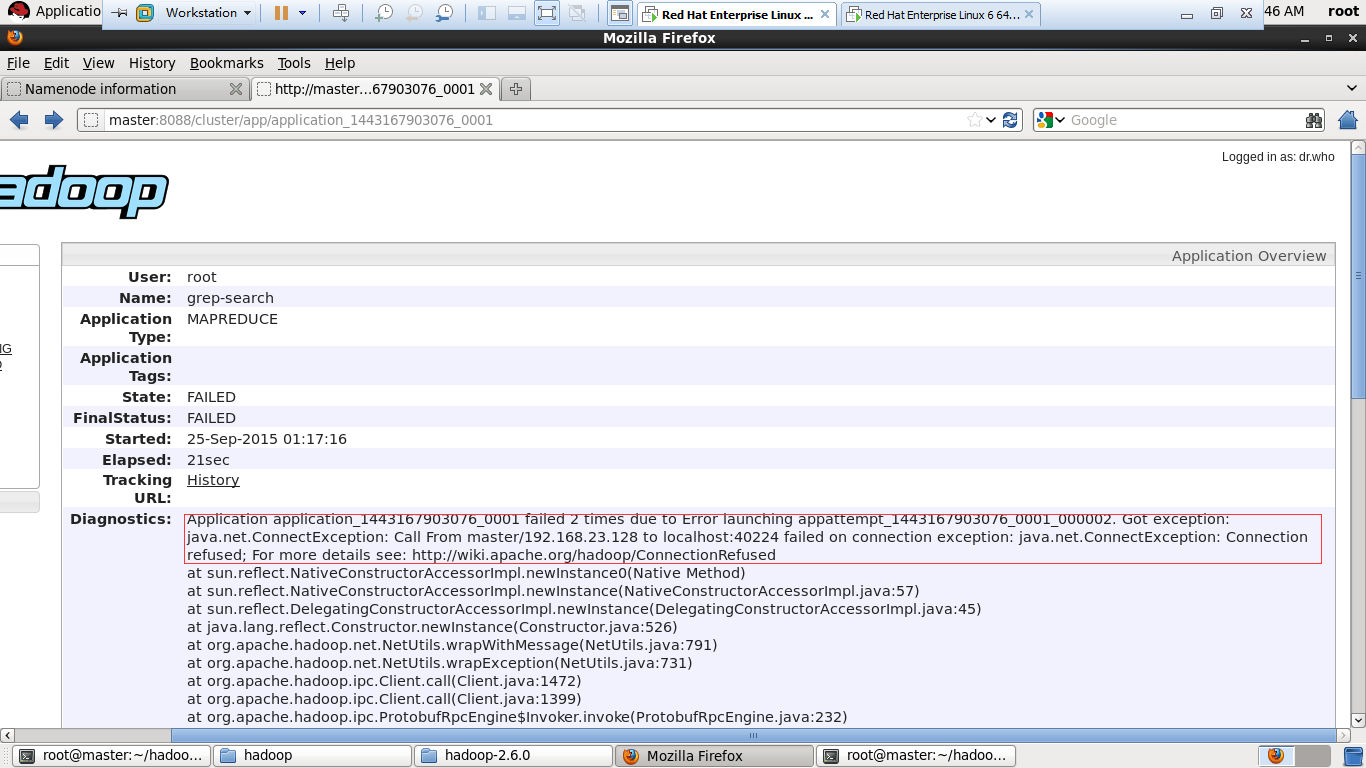Pause the virtual machine
This screenshot has width=1366, height=768.
point(281,13)
